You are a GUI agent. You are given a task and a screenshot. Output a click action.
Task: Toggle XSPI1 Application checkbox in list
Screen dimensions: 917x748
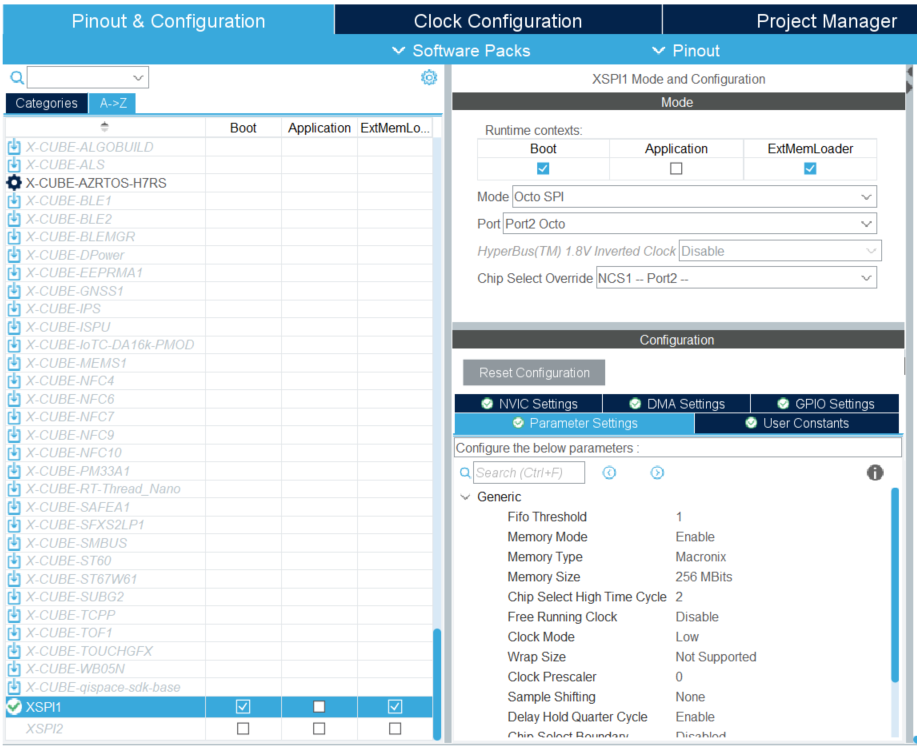coord(319,706)
